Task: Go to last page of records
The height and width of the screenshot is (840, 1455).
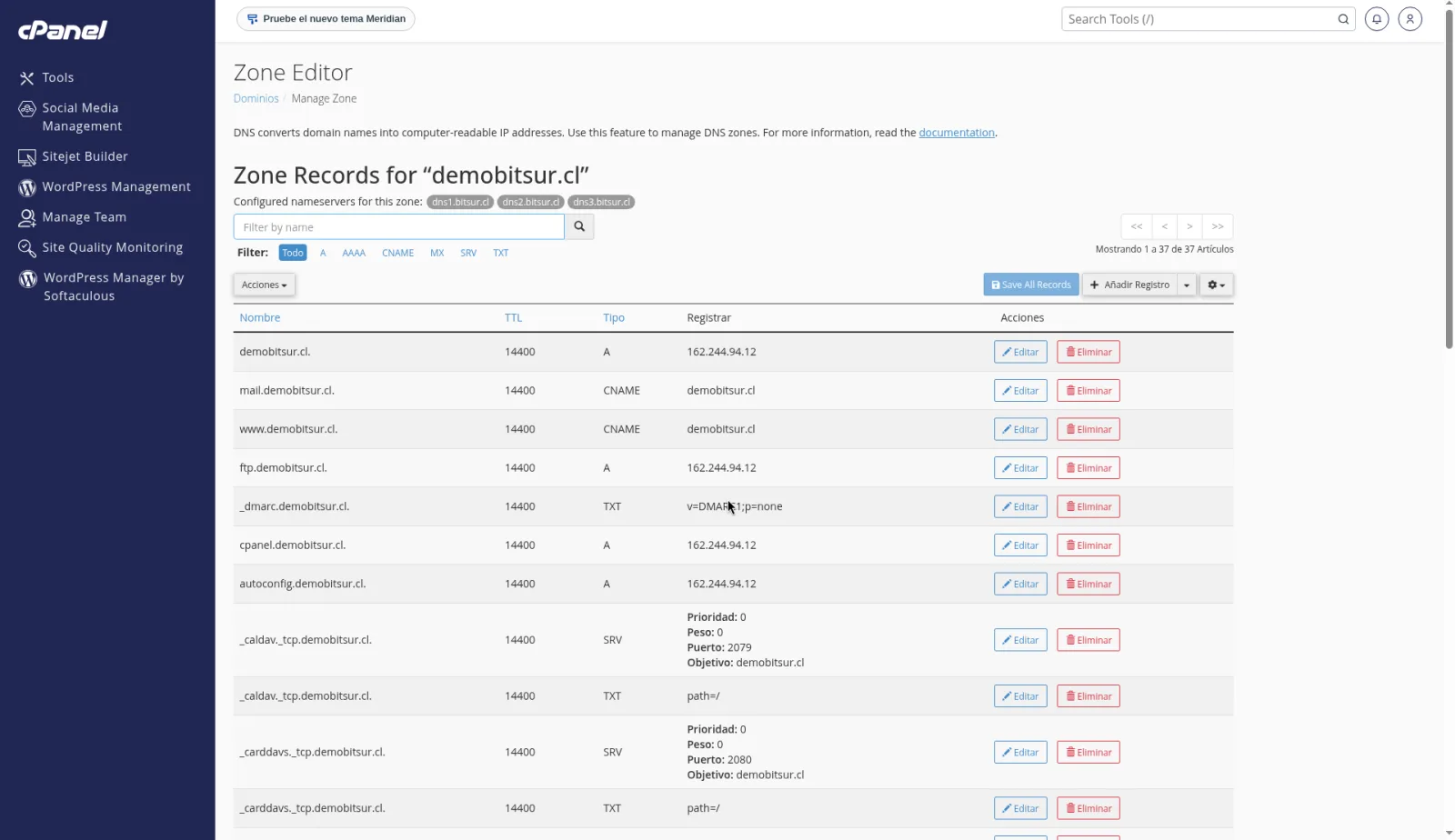Action: click(1218, 226)
